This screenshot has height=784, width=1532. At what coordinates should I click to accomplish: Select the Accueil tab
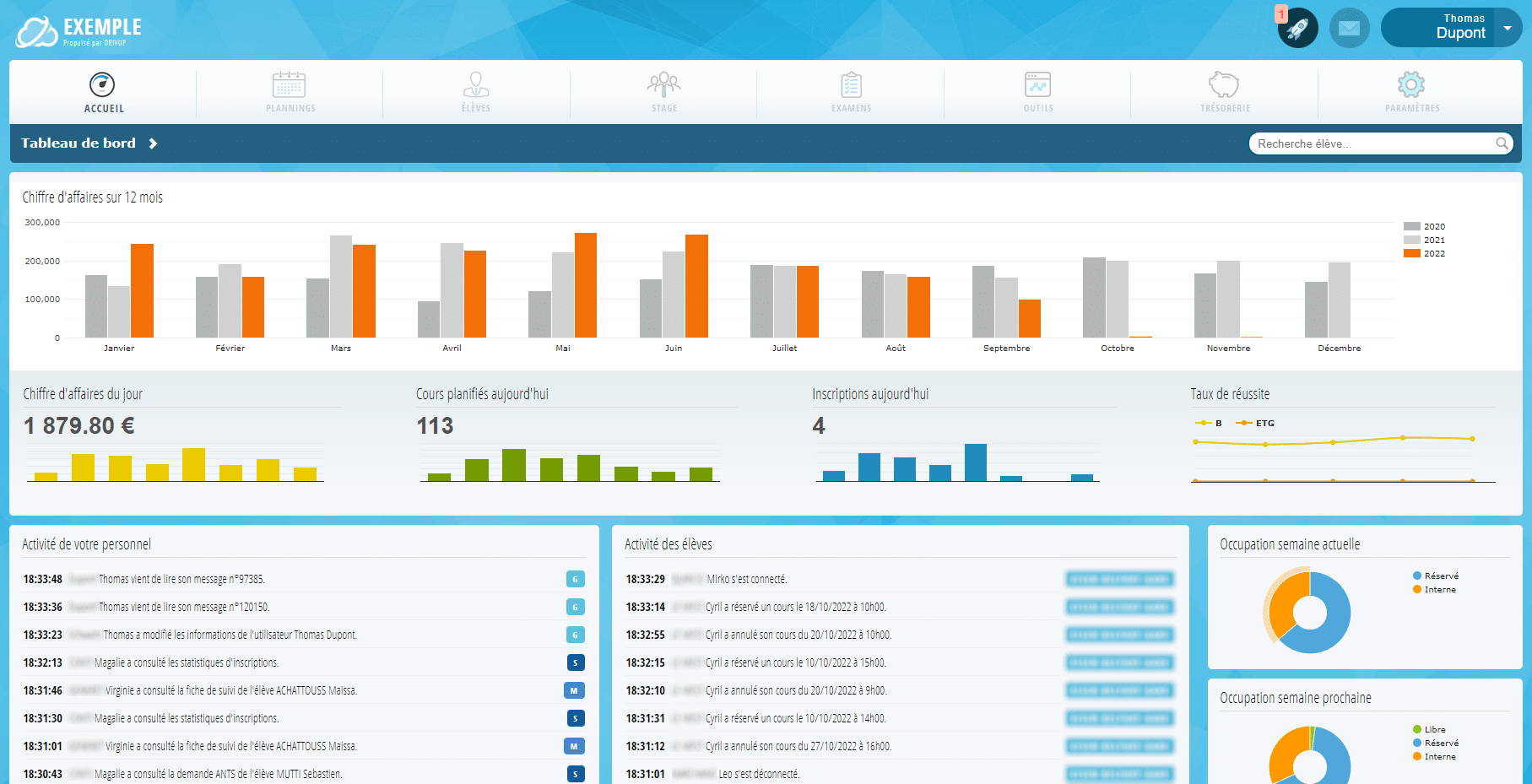103,92
